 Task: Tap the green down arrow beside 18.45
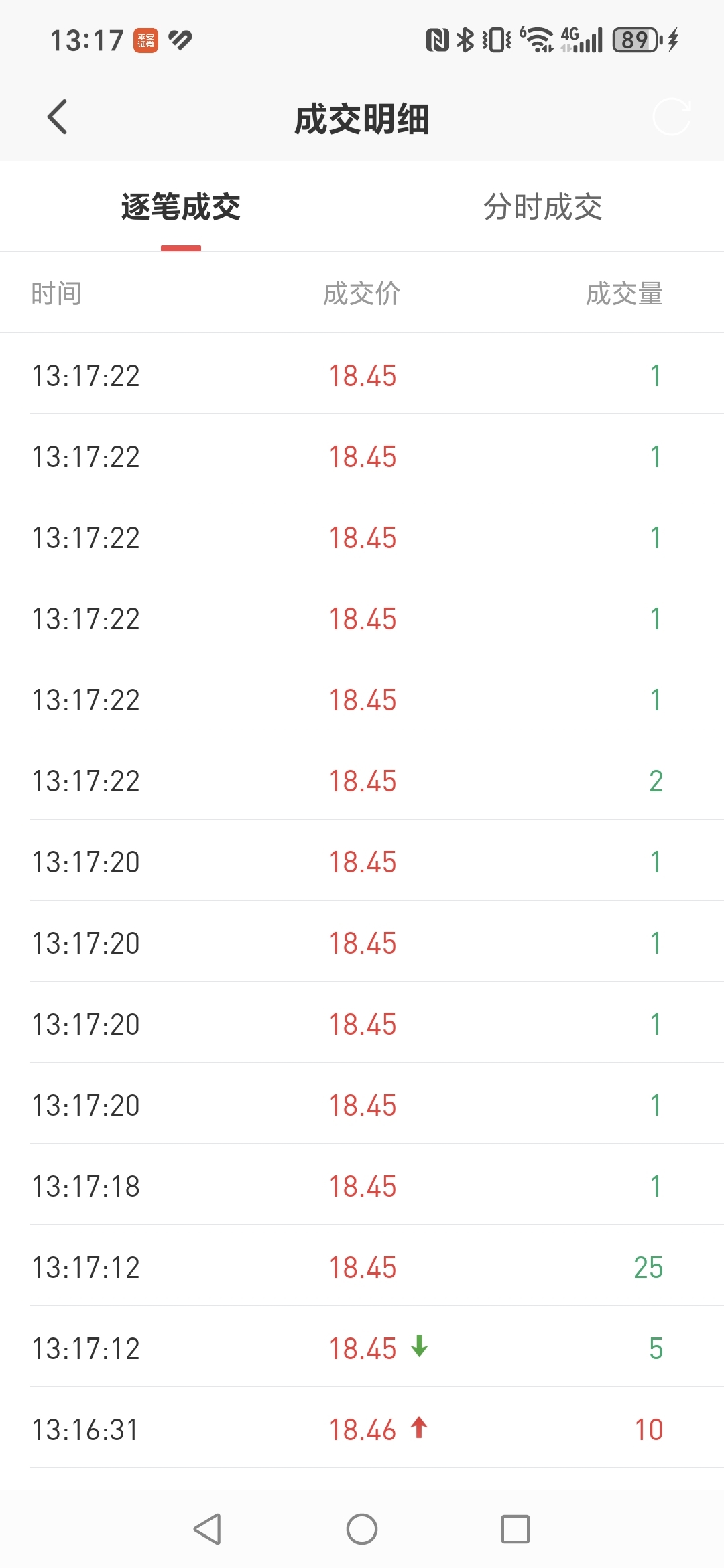click(x=420, y=1346)
